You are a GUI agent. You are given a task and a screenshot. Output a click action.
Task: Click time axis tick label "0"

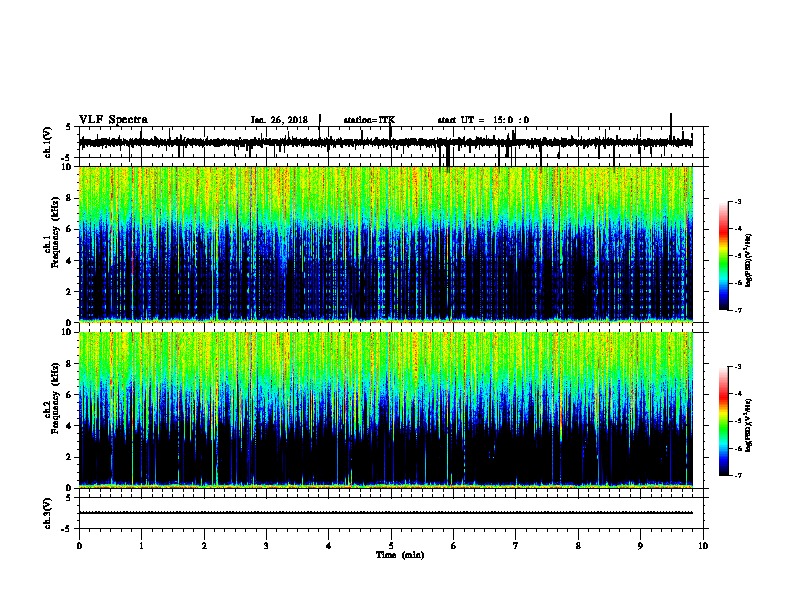(79, 546)
